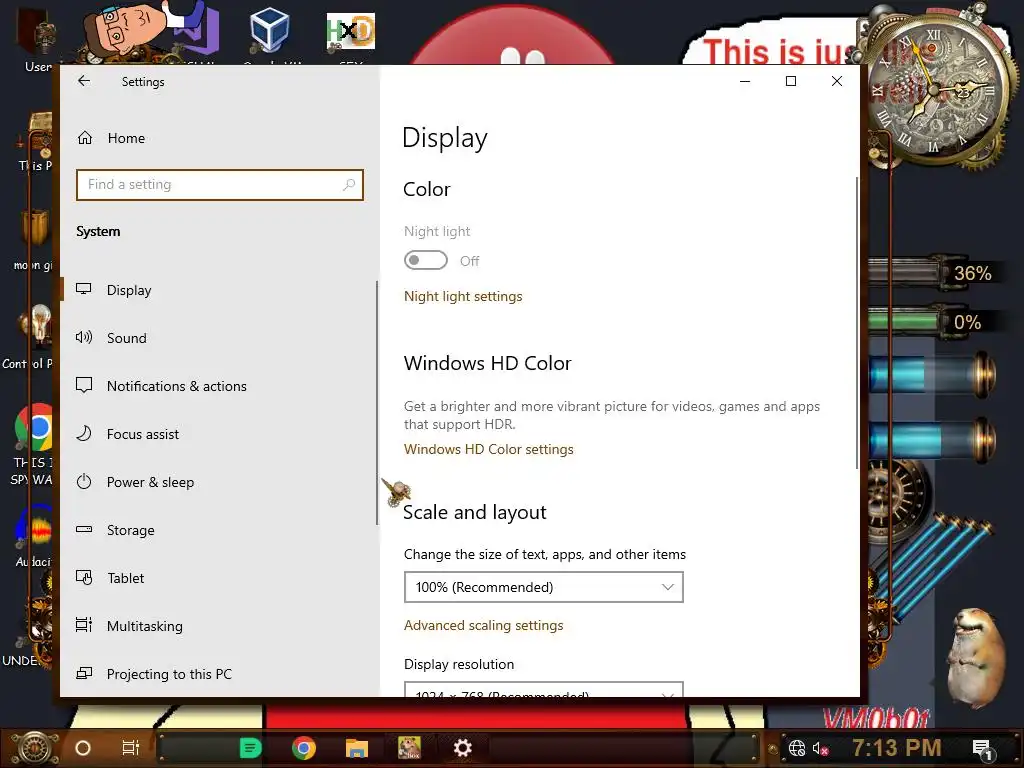Select Display in the System sidebar
The width and height of the screenshot is (1024, 768).
(129, 290)
